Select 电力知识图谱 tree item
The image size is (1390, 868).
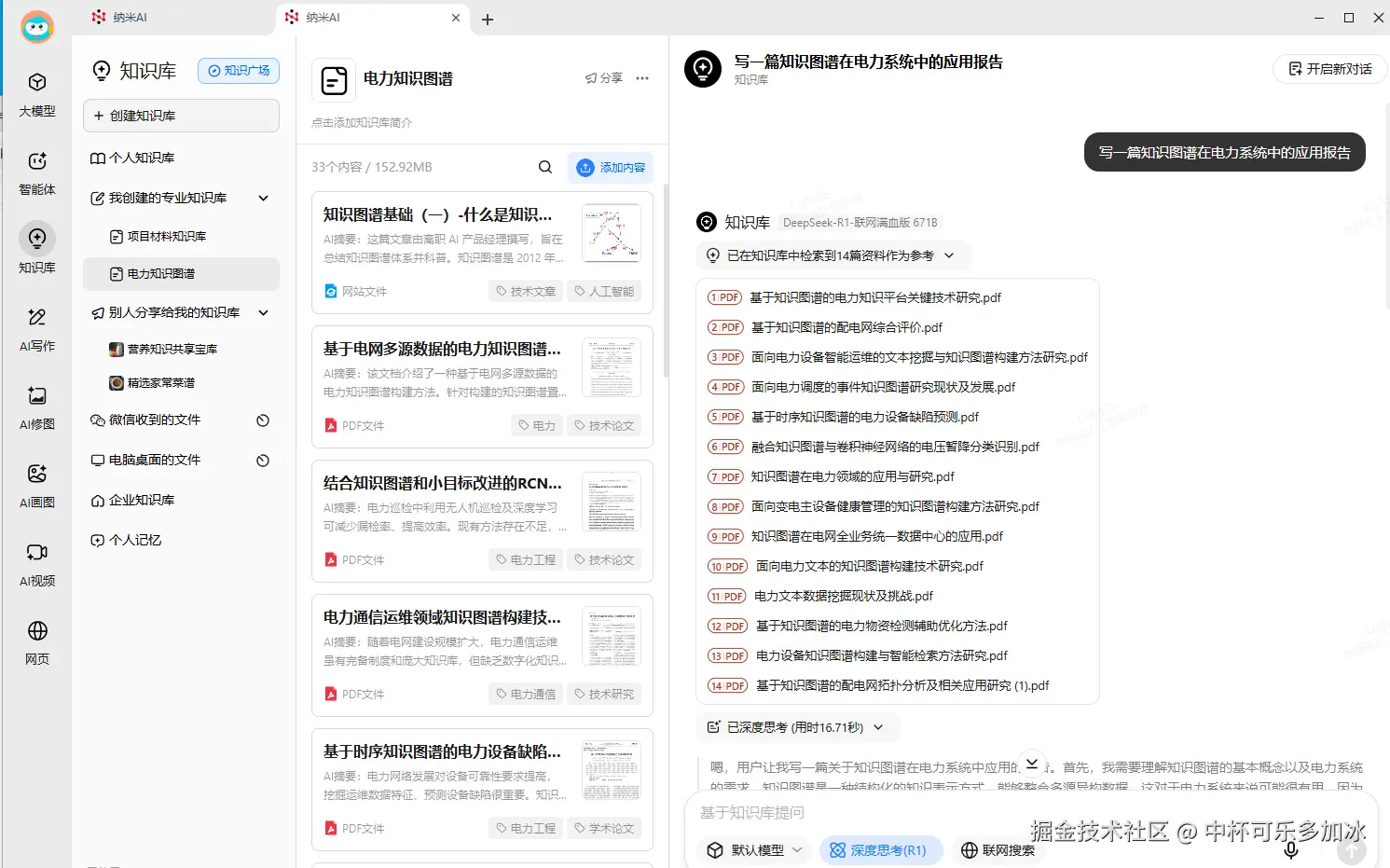[181, 274]
